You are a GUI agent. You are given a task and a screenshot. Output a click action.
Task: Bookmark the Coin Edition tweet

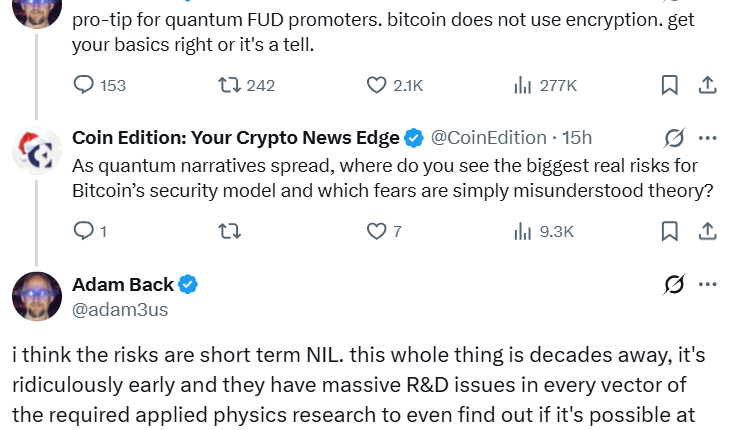(669, 231)
